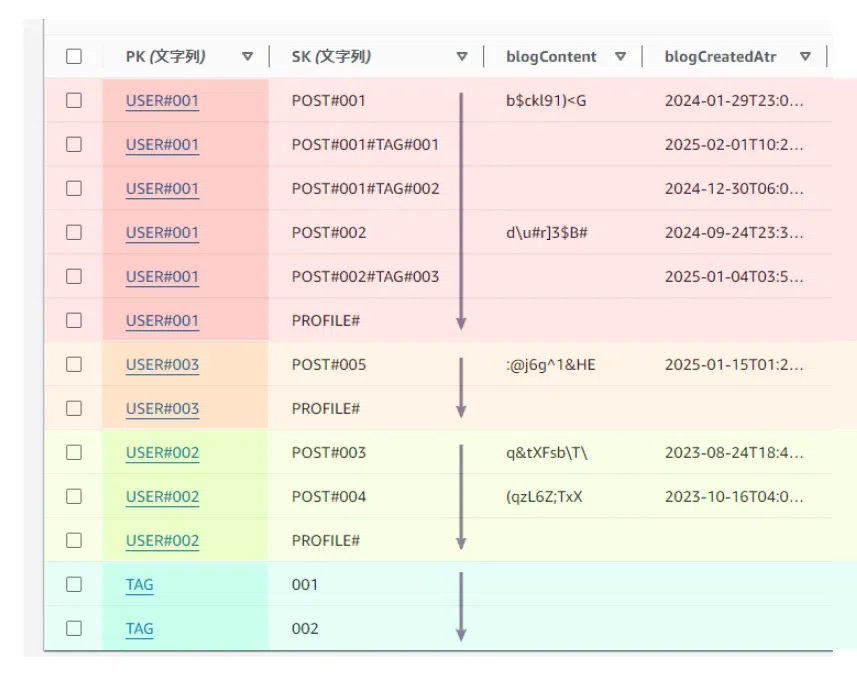The width and height of the screenshot is (857, 677).
Task: Click the date cell 2024-12-30T06:0…
Action: point(734,189)
